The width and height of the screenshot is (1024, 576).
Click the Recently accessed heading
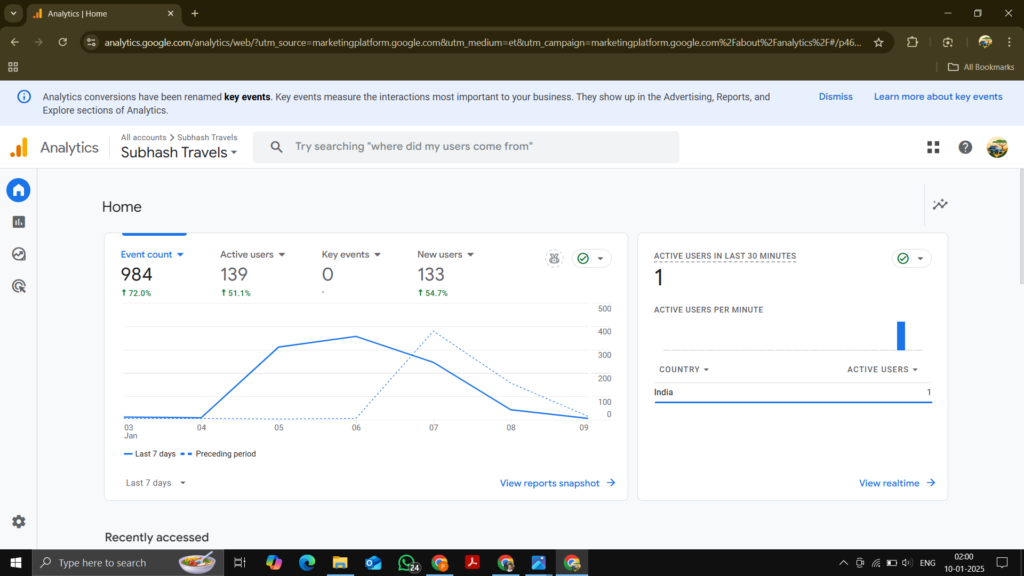tap(157, 537)
